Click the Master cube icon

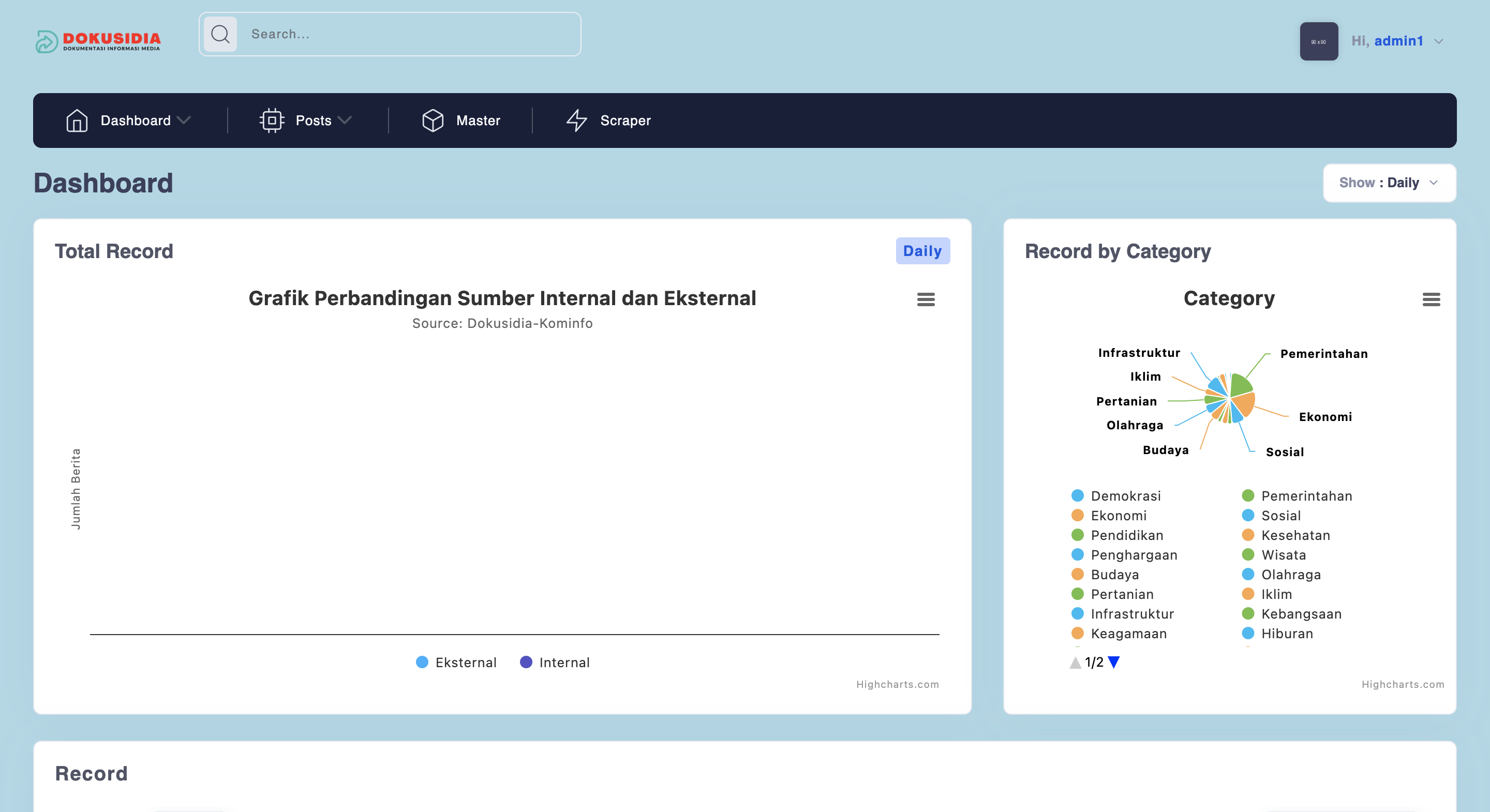point(432,121)
